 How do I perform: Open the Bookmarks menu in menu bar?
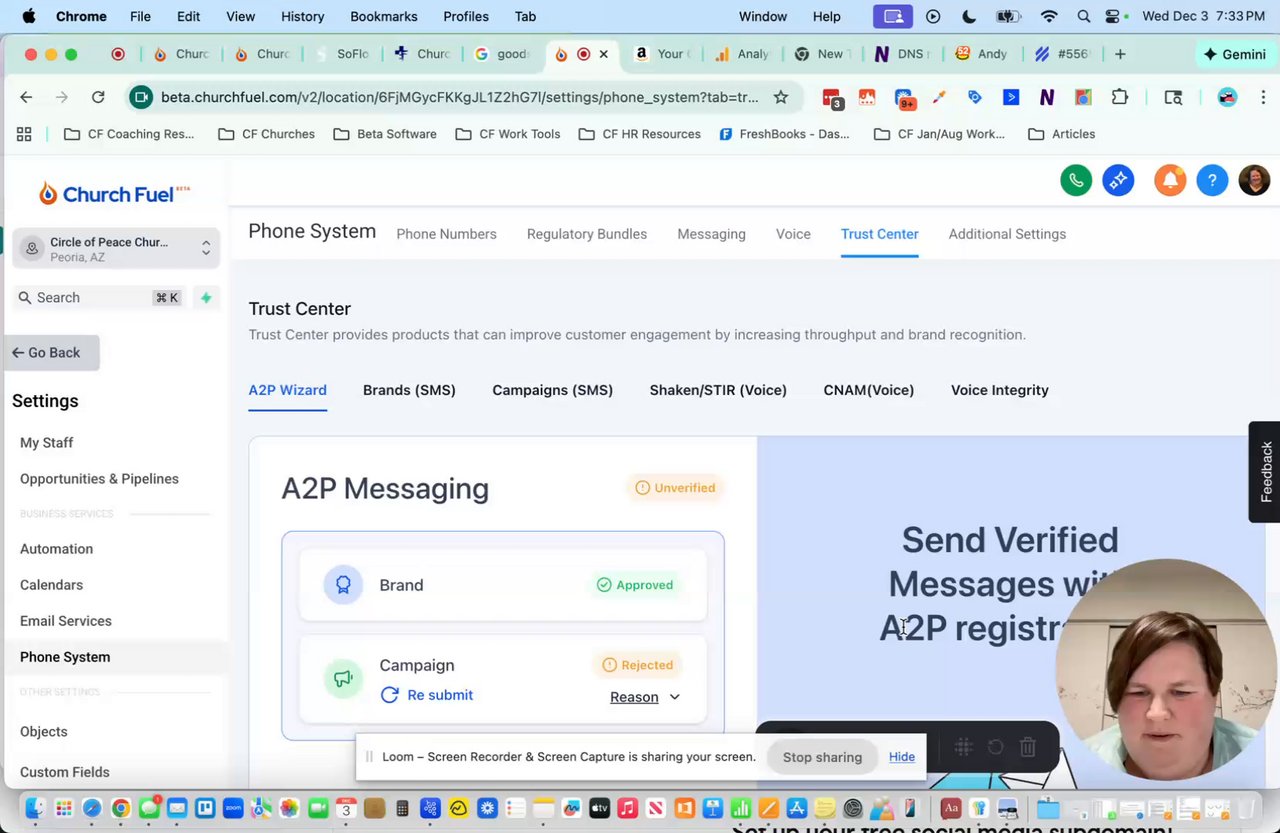click(x=382, y=16)
